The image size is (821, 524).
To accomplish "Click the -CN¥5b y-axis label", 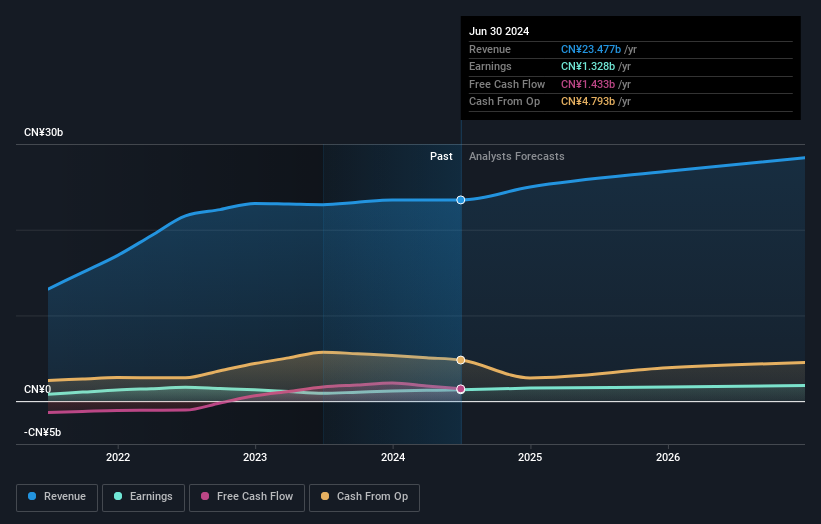I will [x=42, y=432].
